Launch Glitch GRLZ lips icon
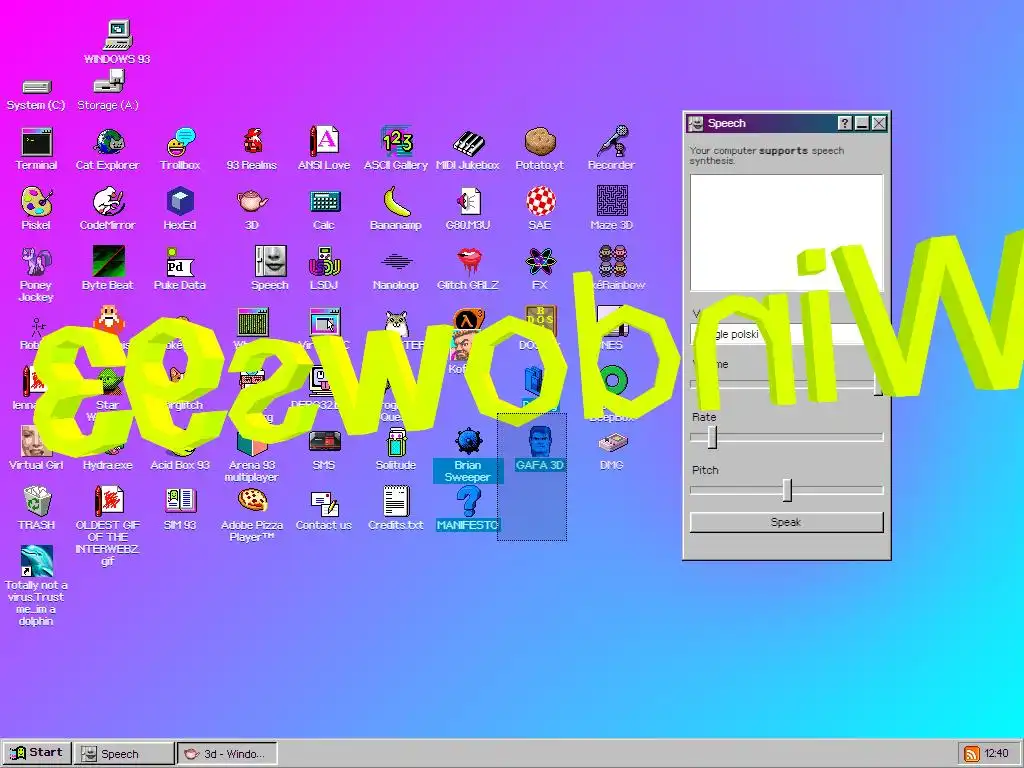Viewport: 1024px width, 768px height. pyautogui.click(x=468, y=269)
